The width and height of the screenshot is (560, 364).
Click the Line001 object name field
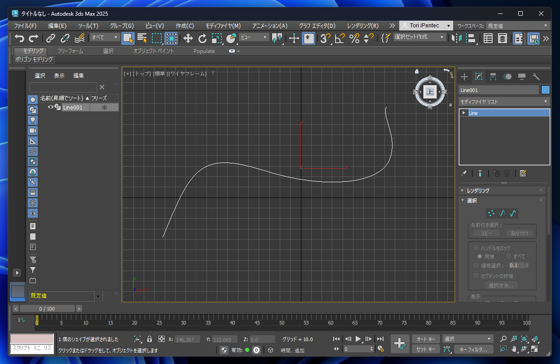(x=499, y=90)
